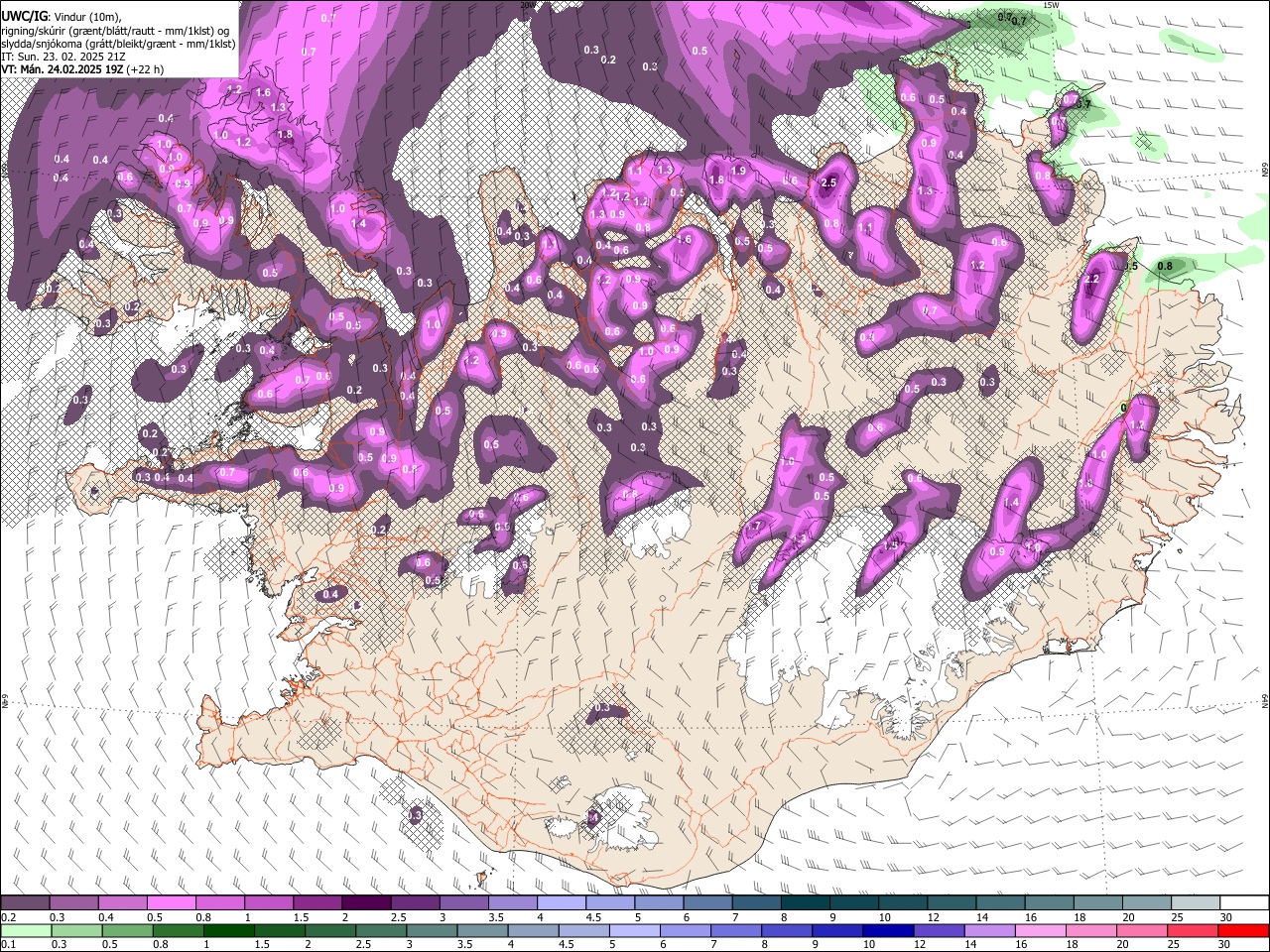Select the dark purple swatch between 2 and 2.5

[x=365, y=903]
